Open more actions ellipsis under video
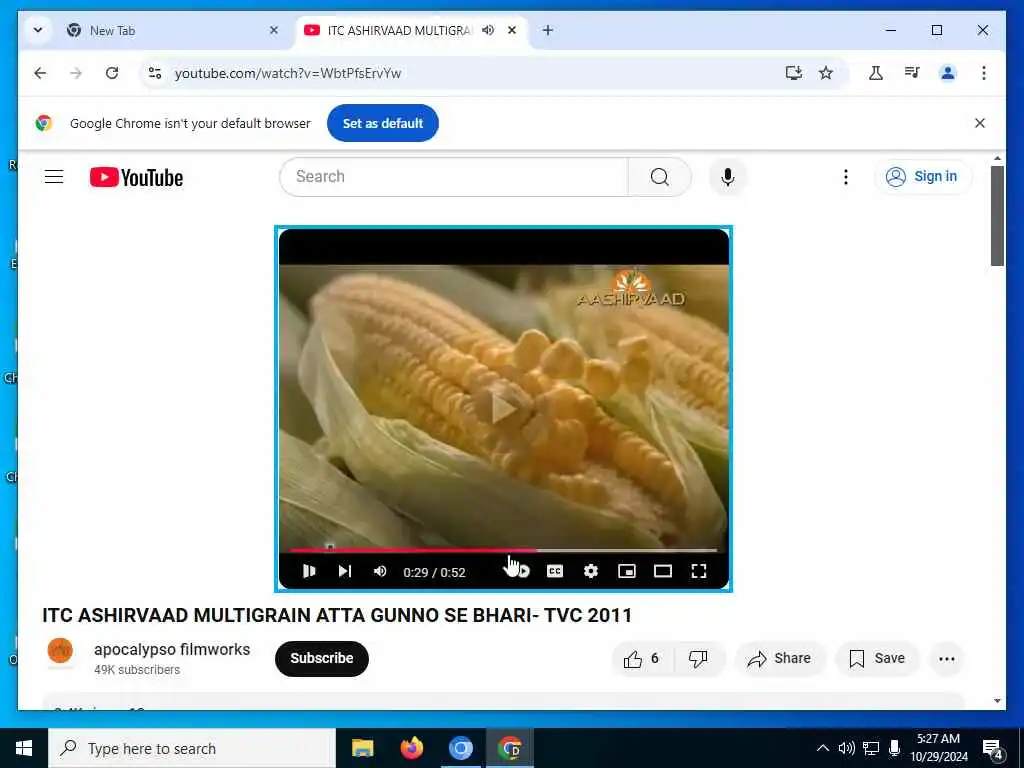The height and width of the screenshot is (768, 1024). 947,658
